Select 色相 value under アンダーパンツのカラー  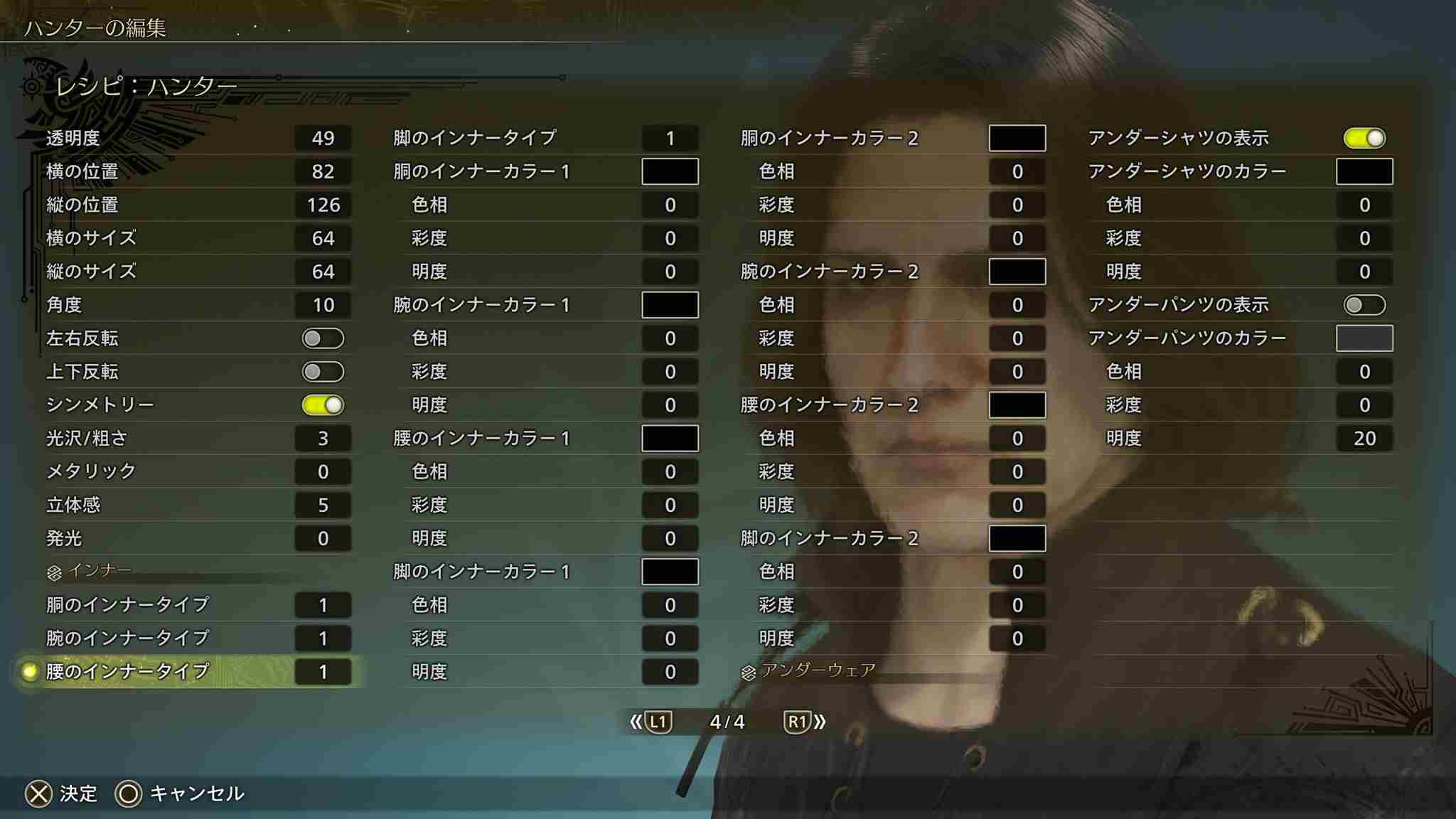click(1364, 372)
